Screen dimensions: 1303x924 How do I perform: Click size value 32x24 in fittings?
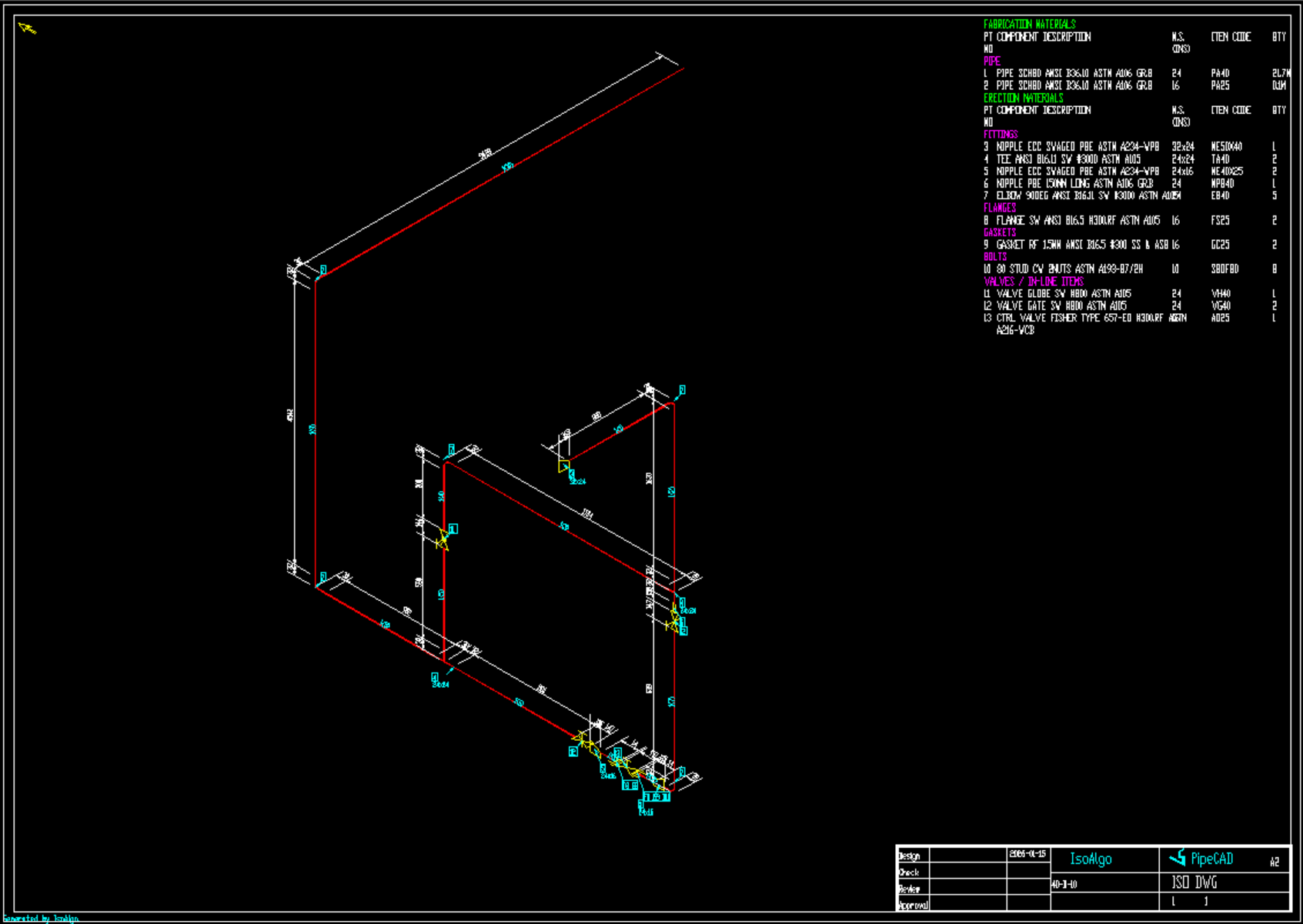pos(1183,147)
